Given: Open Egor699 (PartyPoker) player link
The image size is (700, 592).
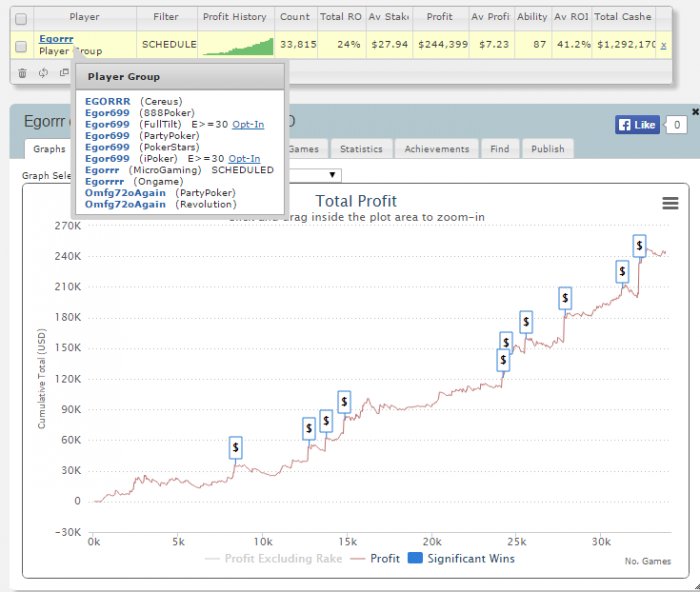Looking at the screenshot, I should [107, 136].
